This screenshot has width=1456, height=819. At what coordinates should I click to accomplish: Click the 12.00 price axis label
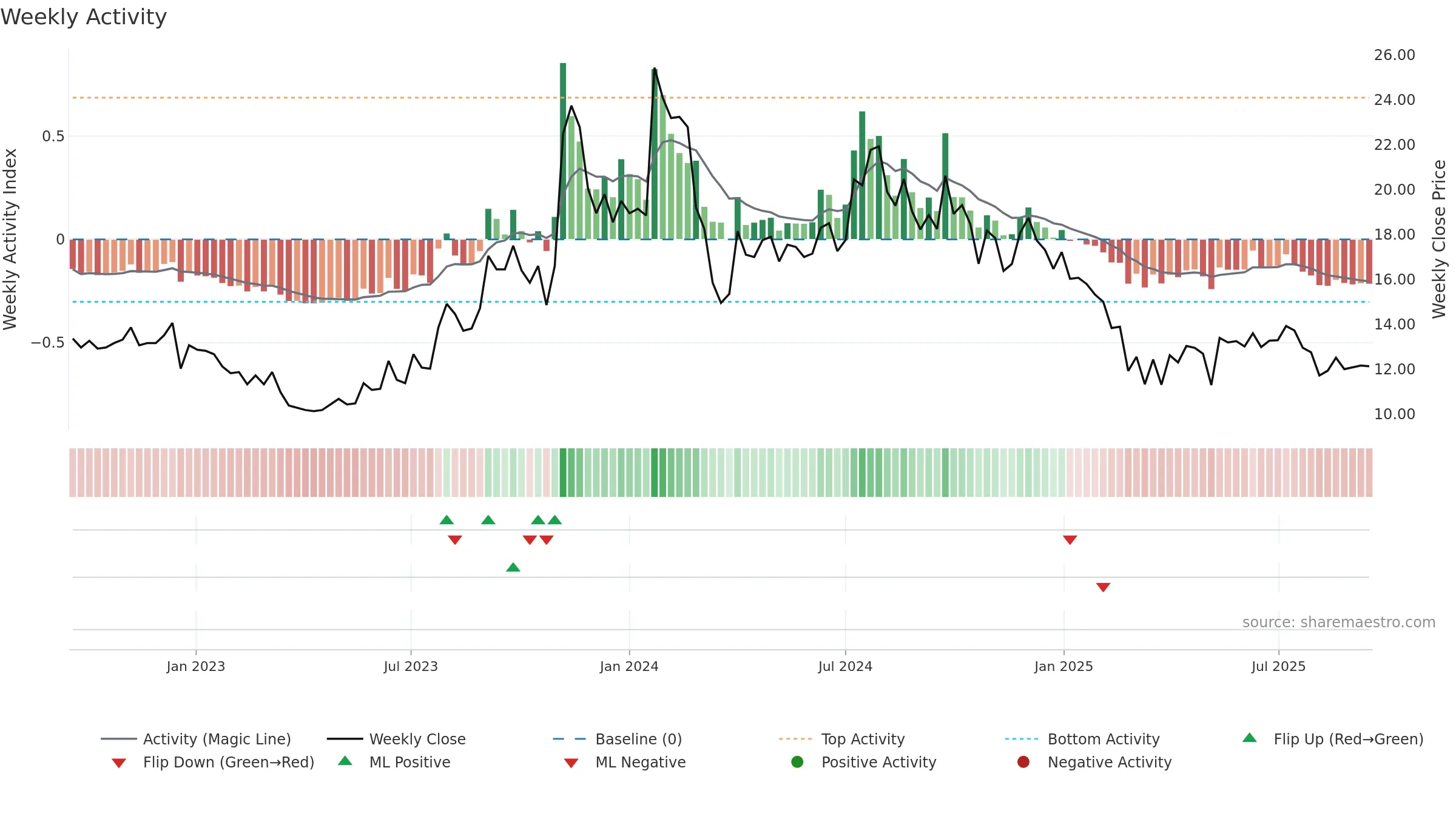point(1395,369)
